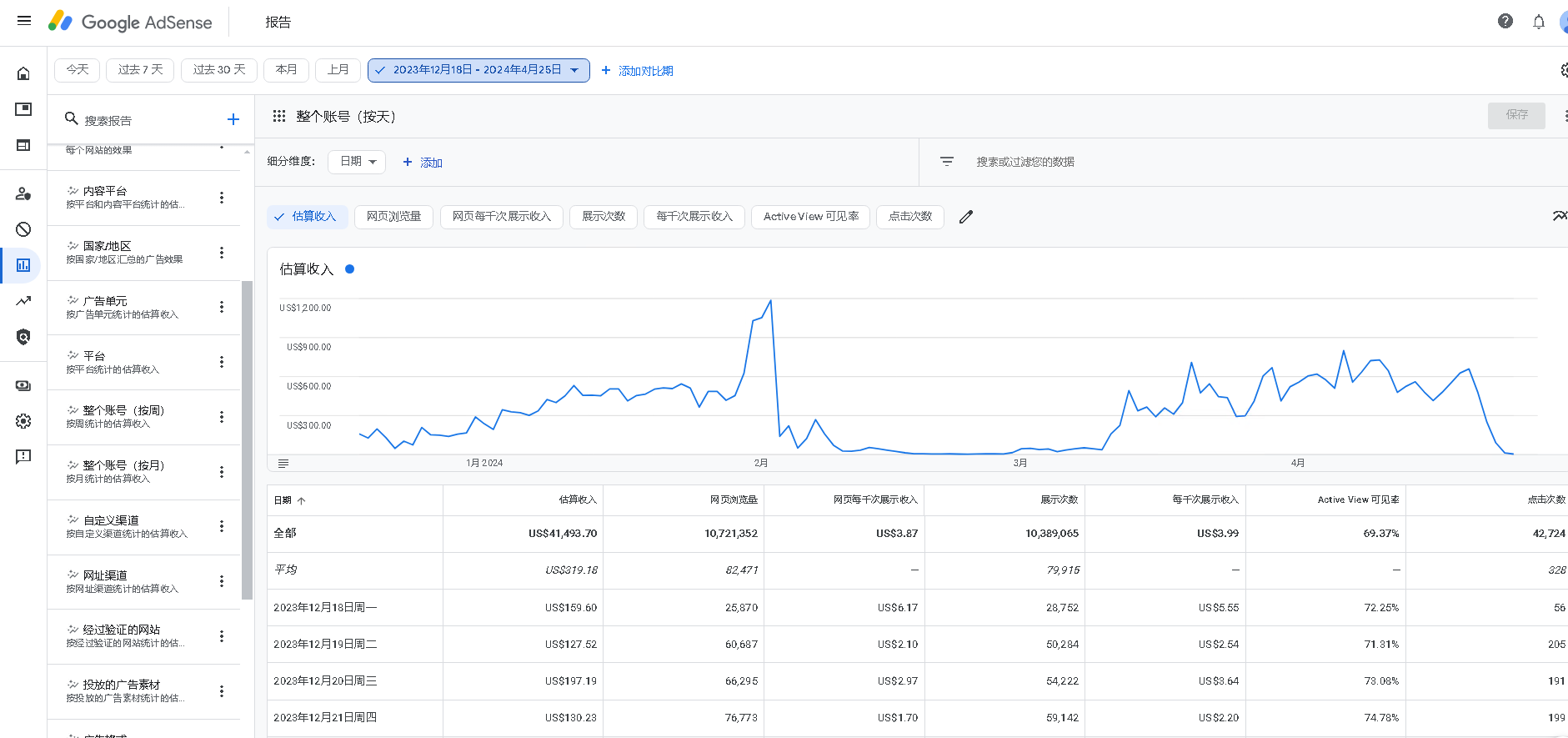Open options menu for 国家/地区 report
Image resolution: width=1568 pixels, height=738 pixels.
pos(222,253)
